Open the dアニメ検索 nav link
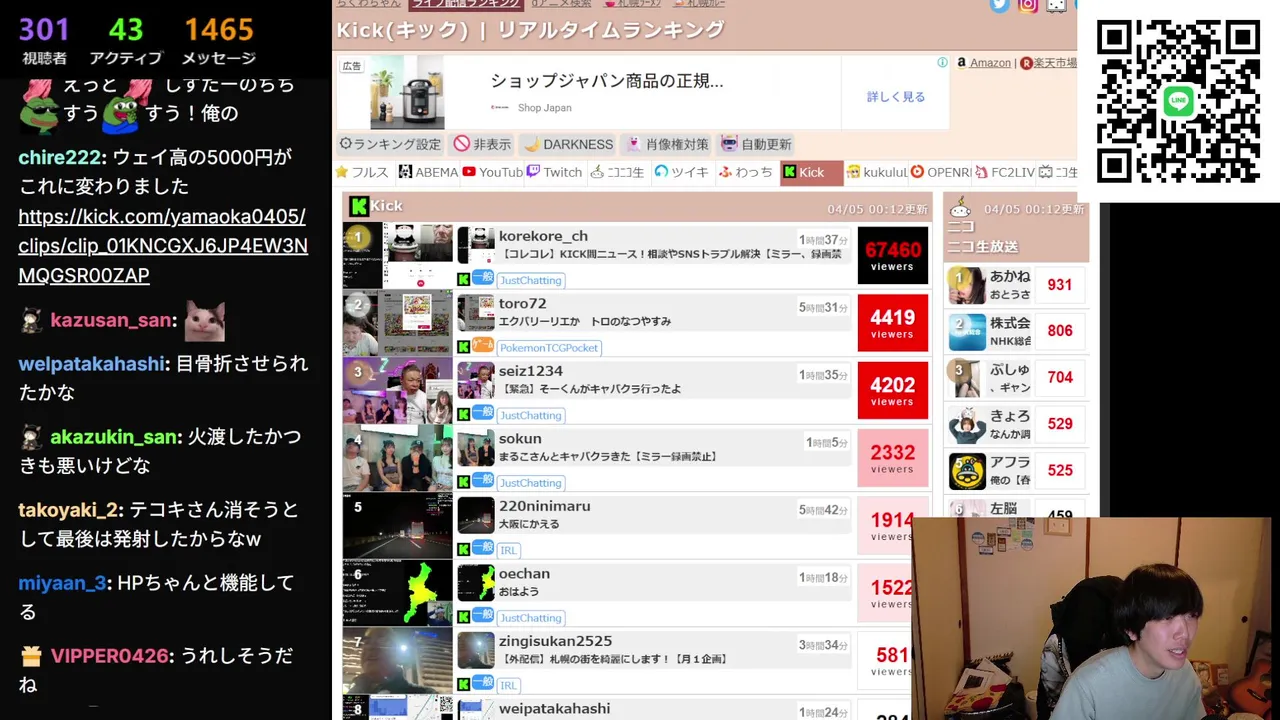Screen dimensions: 1280x720 tap(561, 4)
